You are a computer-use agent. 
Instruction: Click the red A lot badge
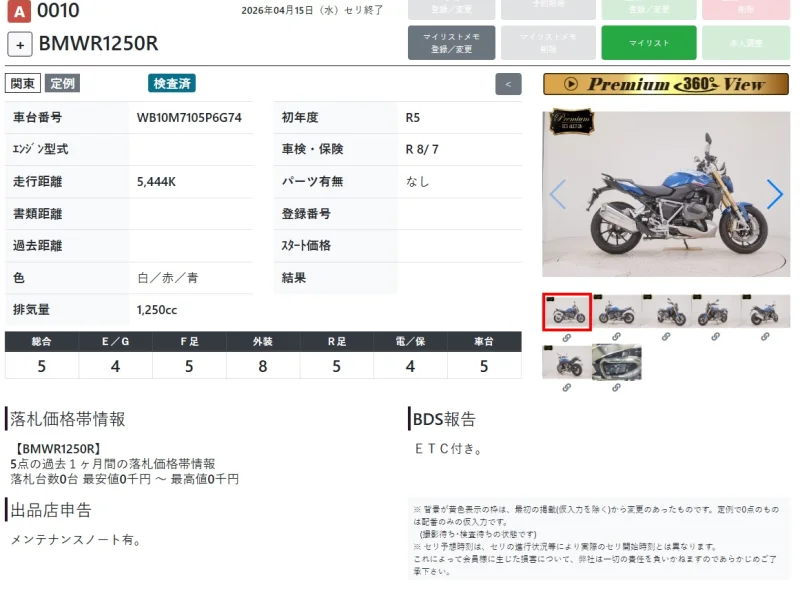point(19,11)
